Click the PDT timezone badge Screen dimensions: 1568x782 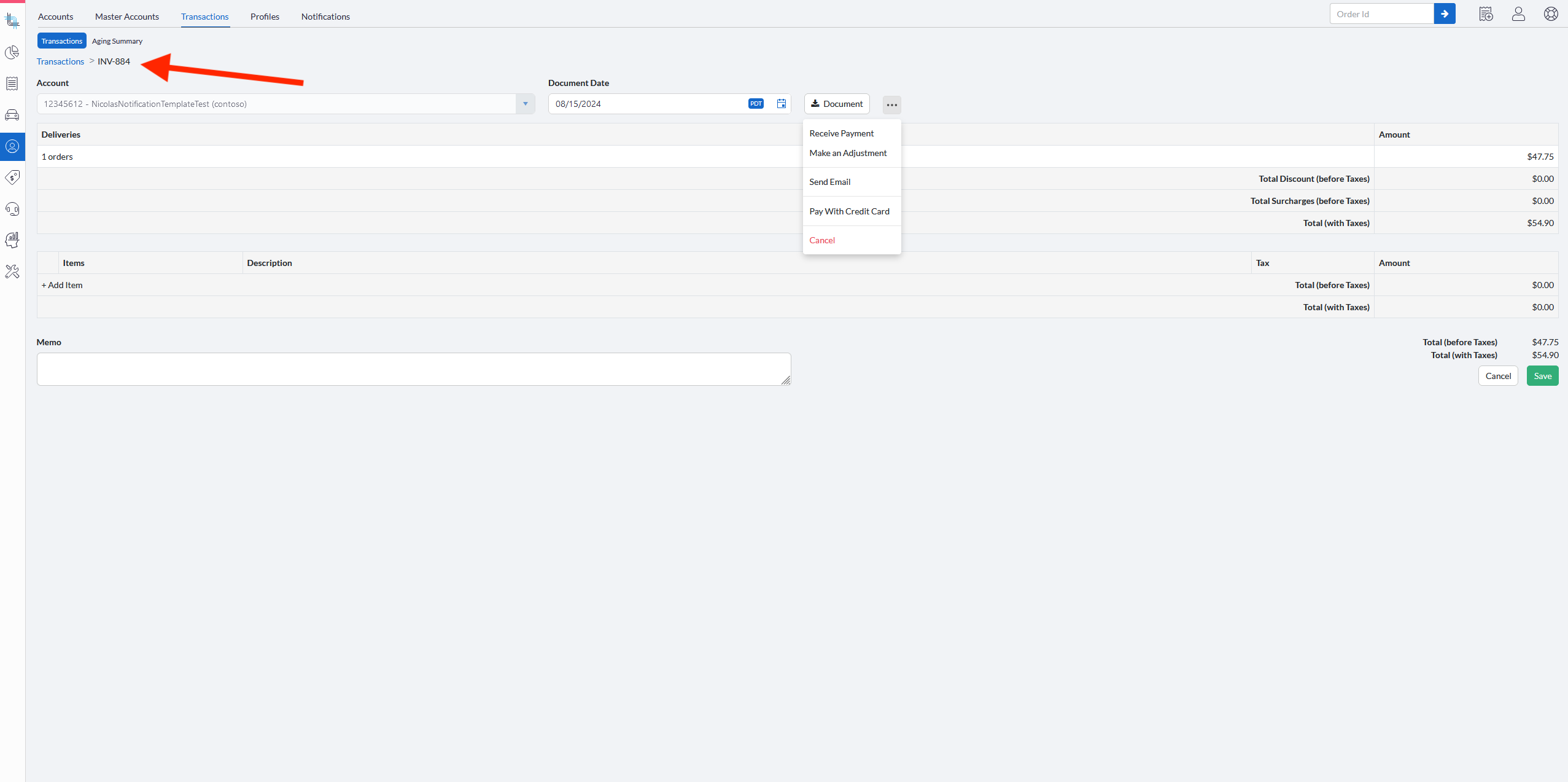coord(756,104)
